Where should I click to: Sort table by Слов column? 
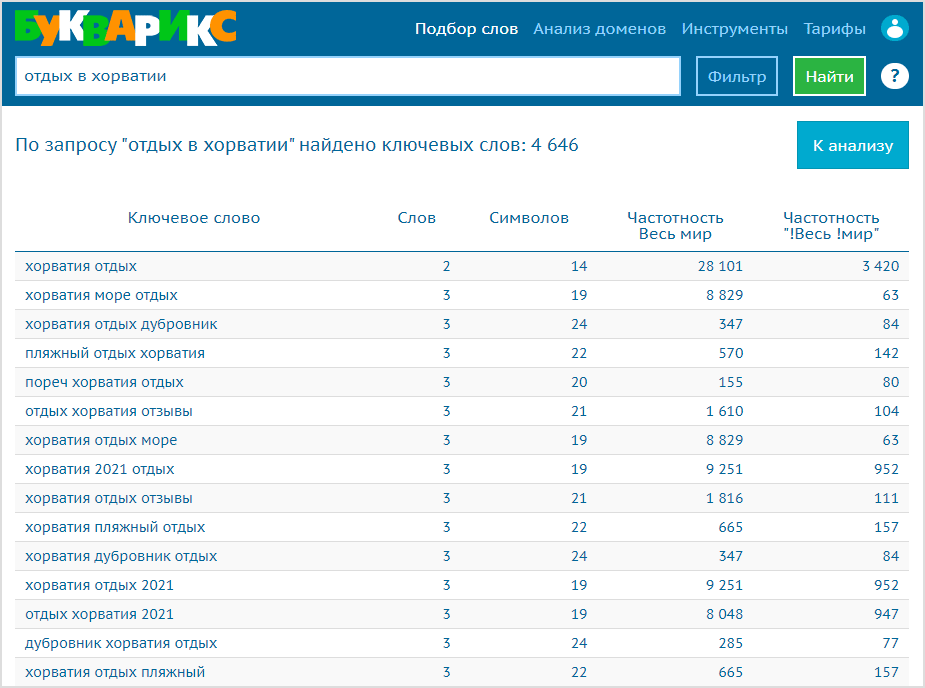(417, 218)
